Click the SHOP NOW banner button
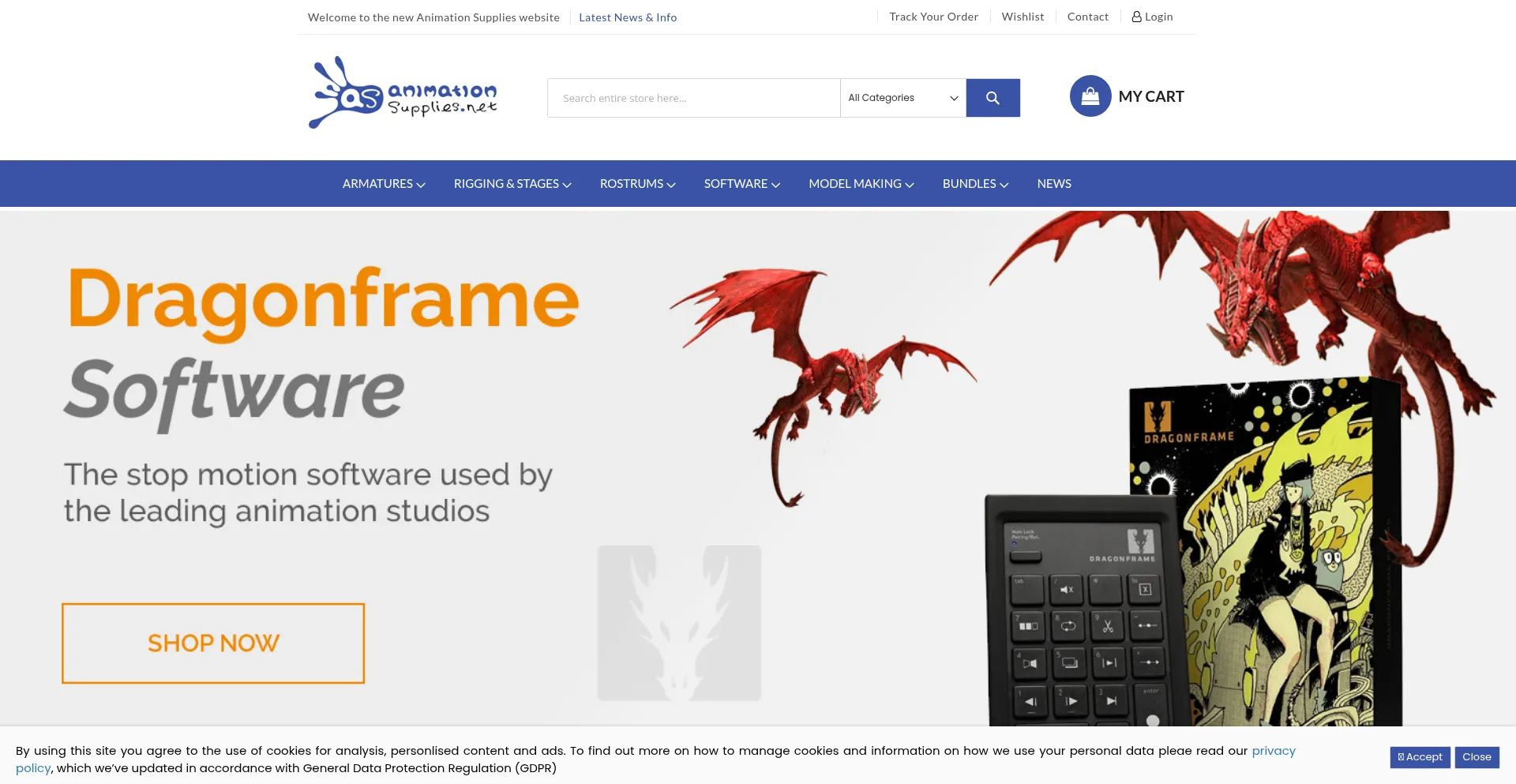The height and width of the screenshot is (784, 1516). tap(213, 643)
